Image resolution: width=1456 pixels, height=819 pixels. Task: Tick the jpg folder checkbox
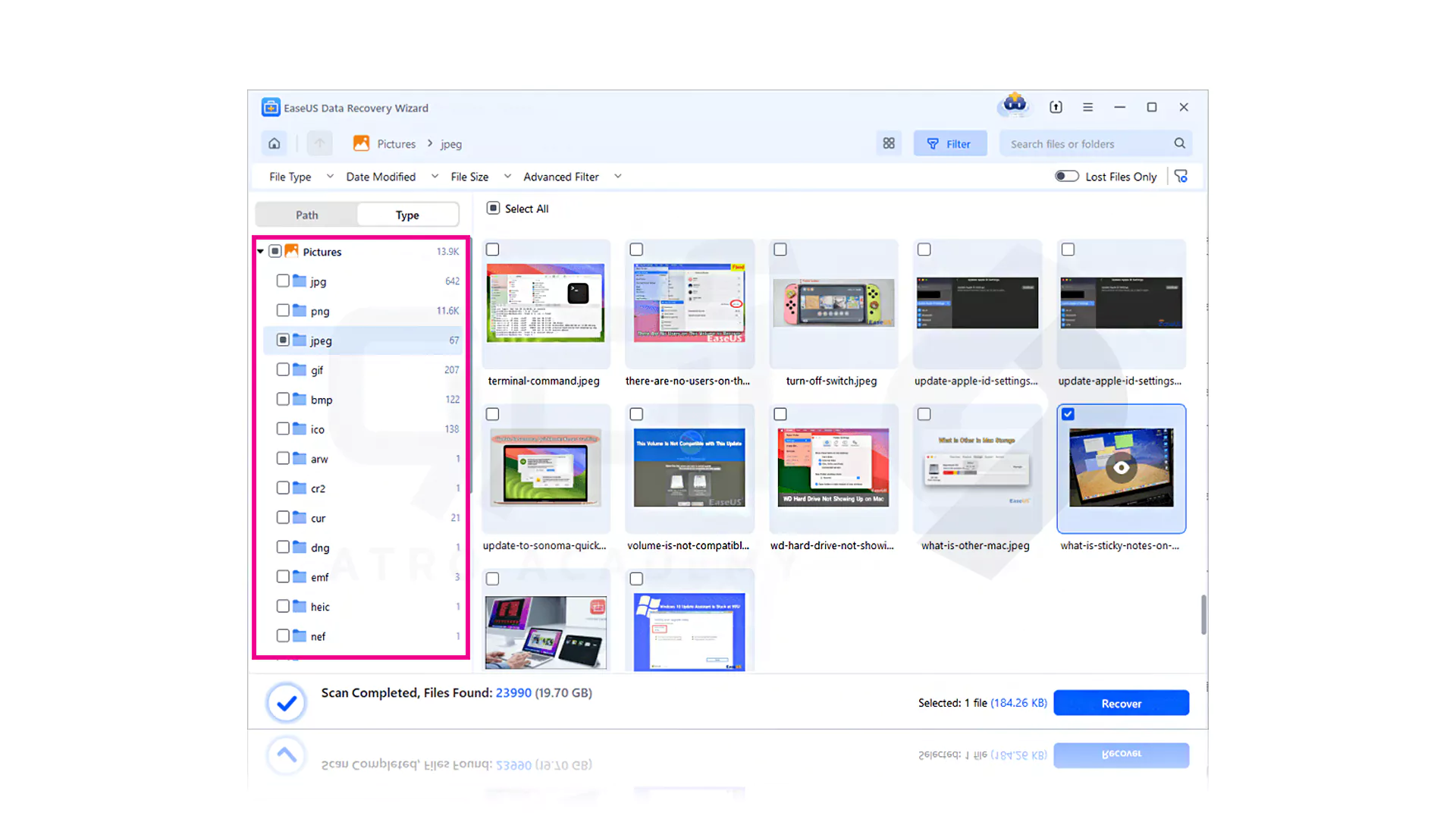pyautogui.click(x=283, y=281)
